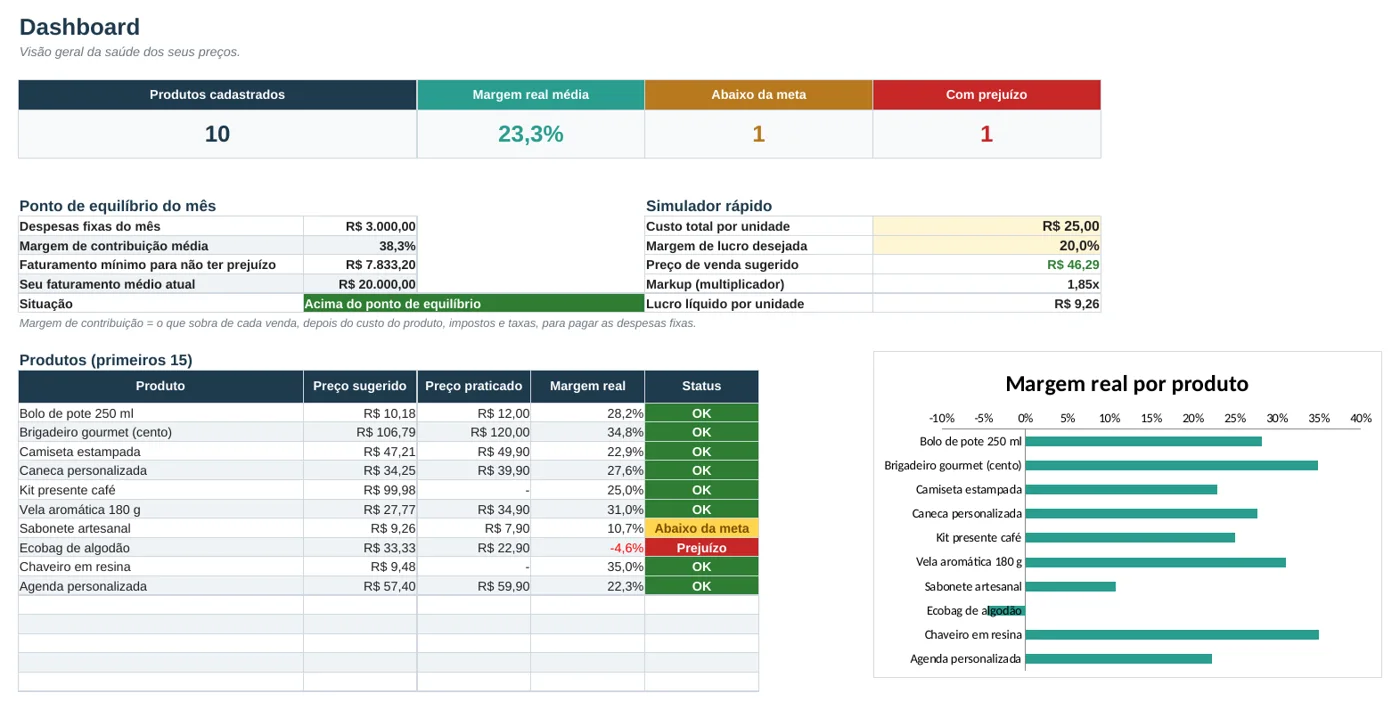This screenshot has width=1400, height=710.
Task: Click the Chaveiro em resina chart bar
Action: 1172,634
